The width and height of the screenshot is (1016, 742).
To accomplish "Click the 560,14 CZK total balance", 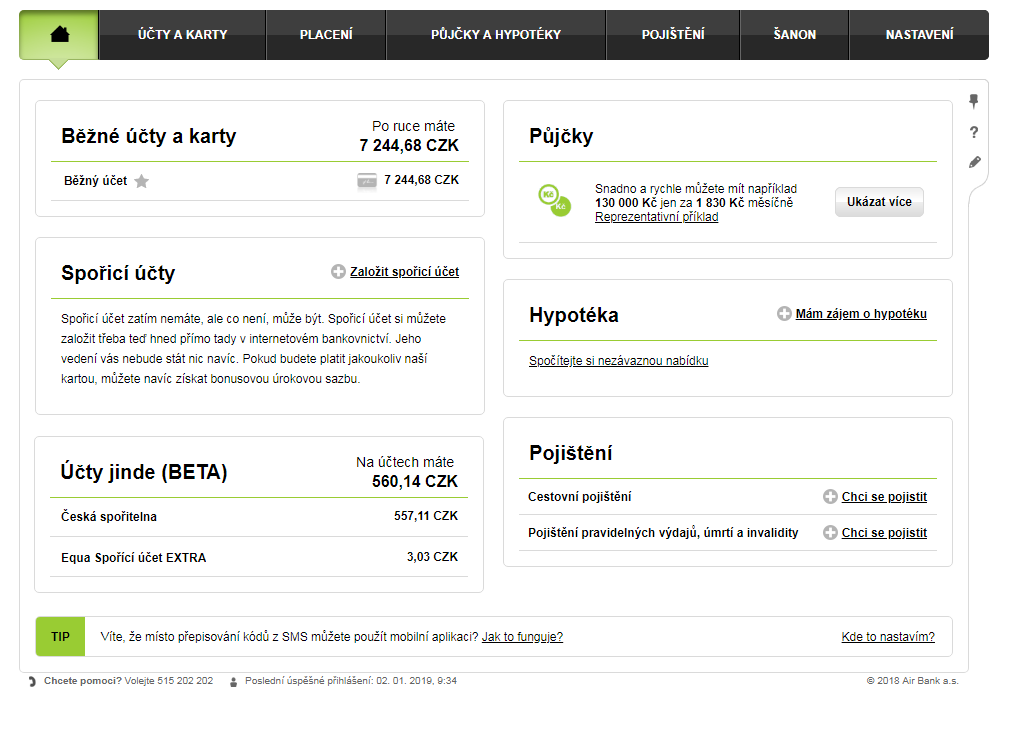I will [415, 481].
